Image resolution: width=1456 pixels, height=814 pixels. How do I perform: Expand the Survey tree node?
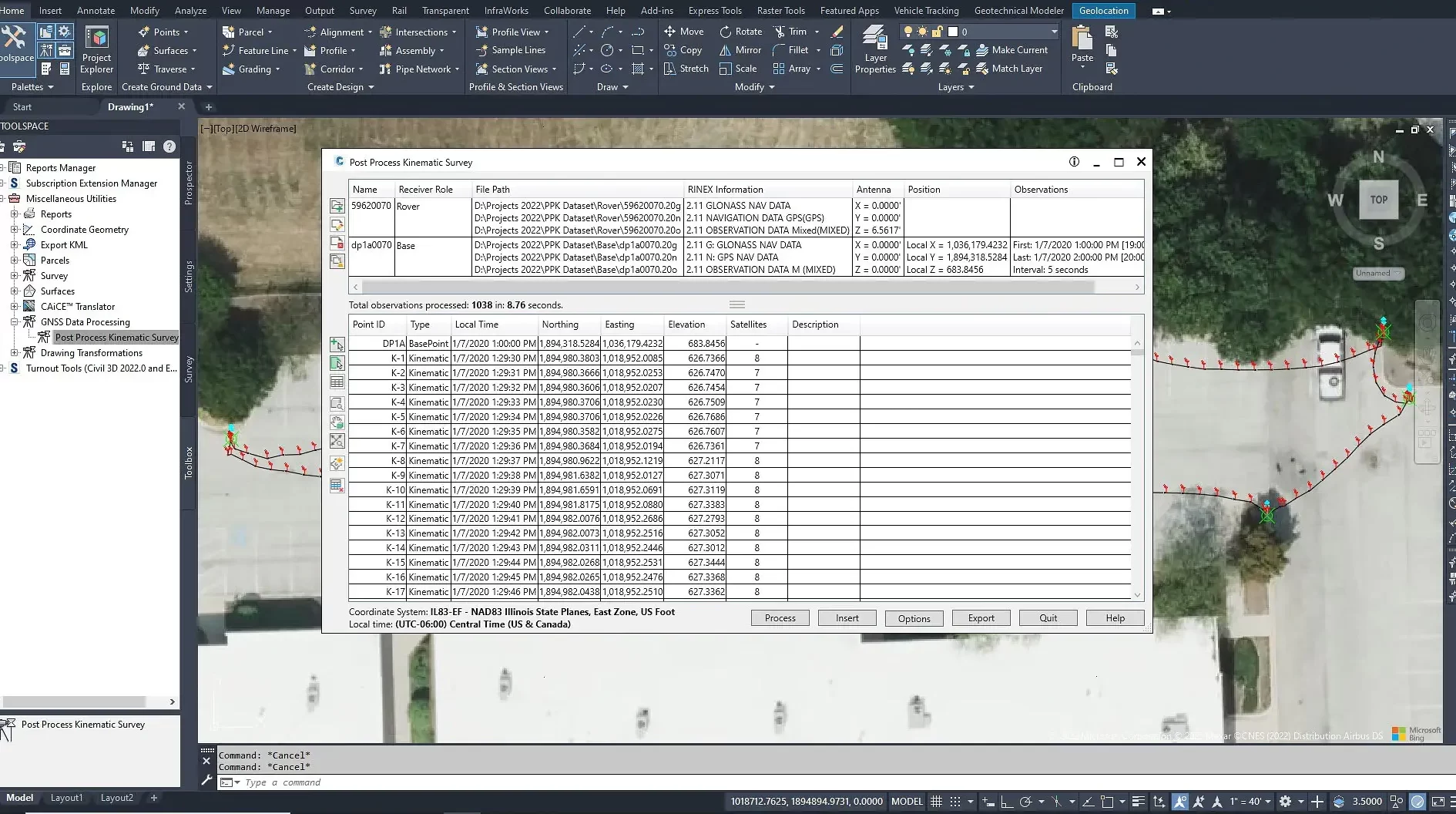pyautogui.click(x=14, y=276)
